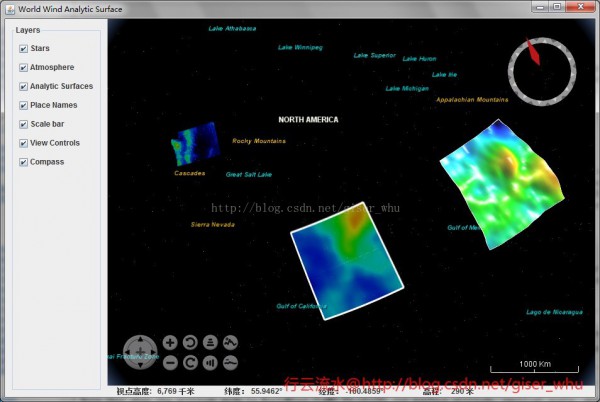This screenshot has width=600, height=402.
Task: Click the World Wind Analytic Surface window title
Action: click(x=70, y=9)
